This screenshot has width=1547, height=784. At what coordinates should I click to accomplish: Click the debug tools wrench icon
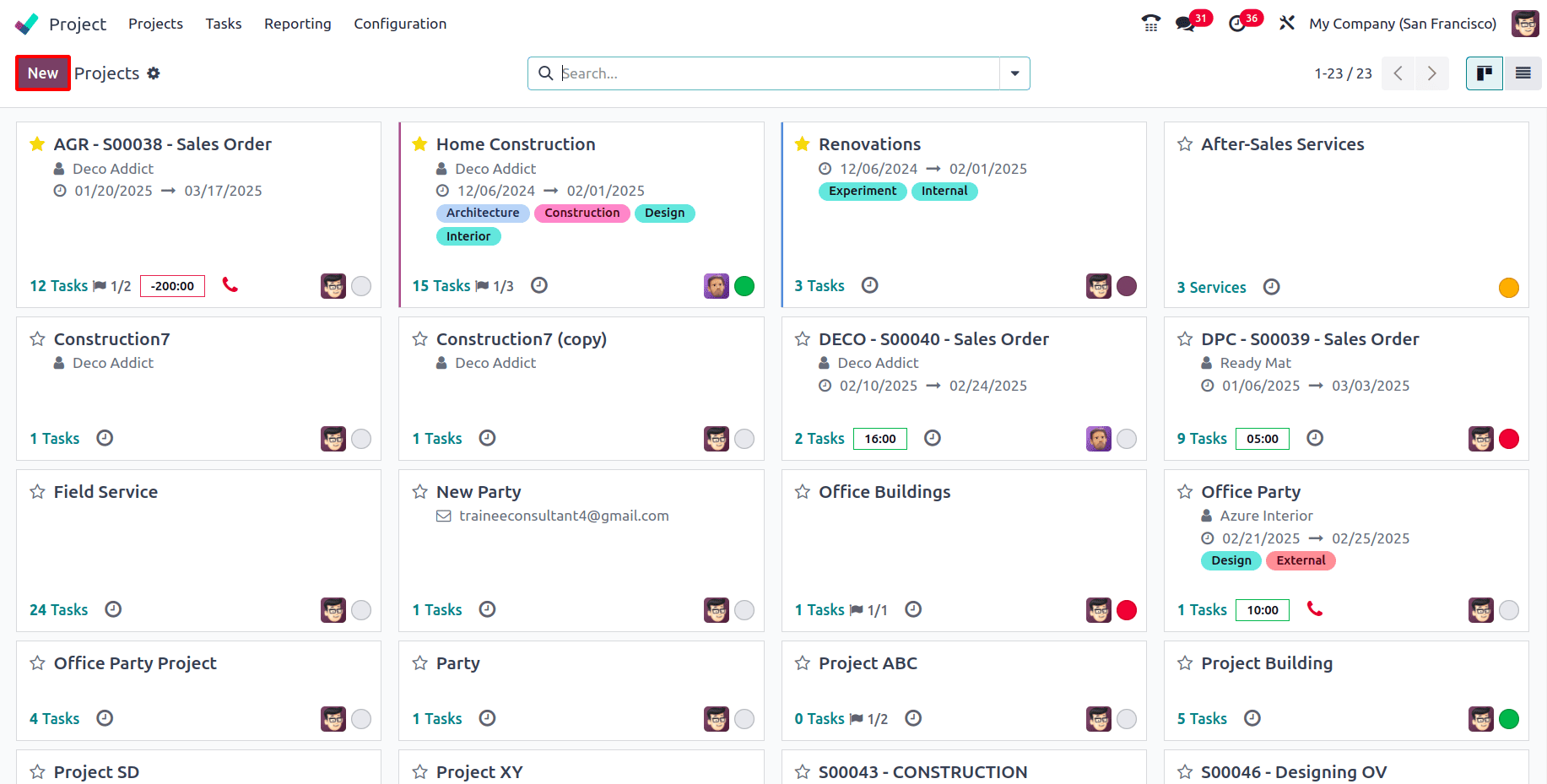(1286, 24)
